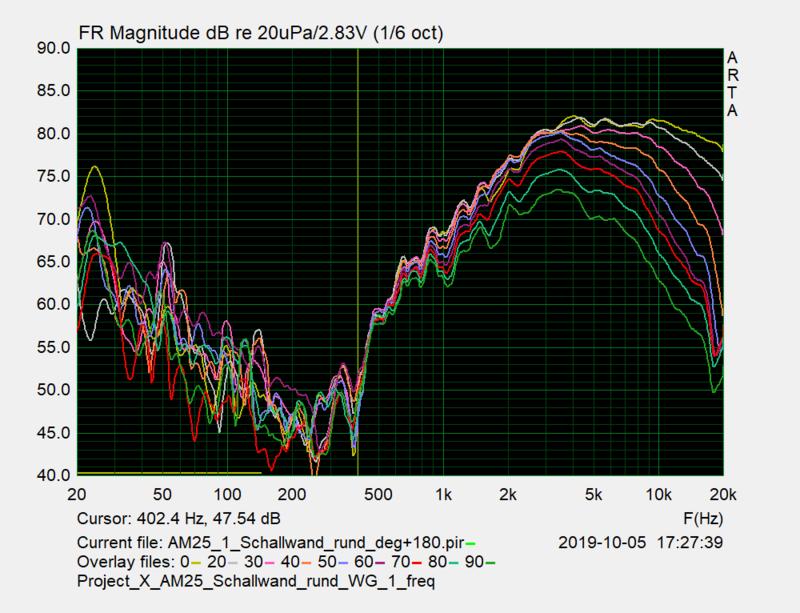Click the 'Overlay files:' label
This screenshot has width=800, height=613.
click(126, 561)
